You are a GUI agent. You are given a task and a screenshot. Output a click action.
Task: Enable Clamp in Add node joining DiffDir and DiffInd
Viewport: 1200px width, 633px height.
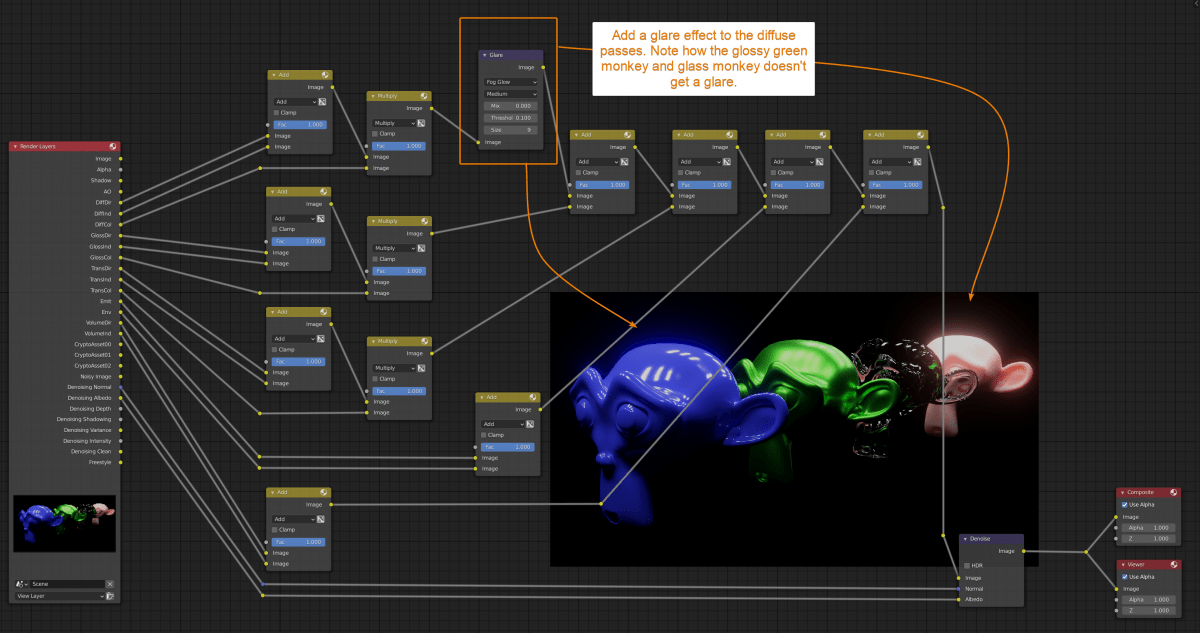(x=277, y=112)
